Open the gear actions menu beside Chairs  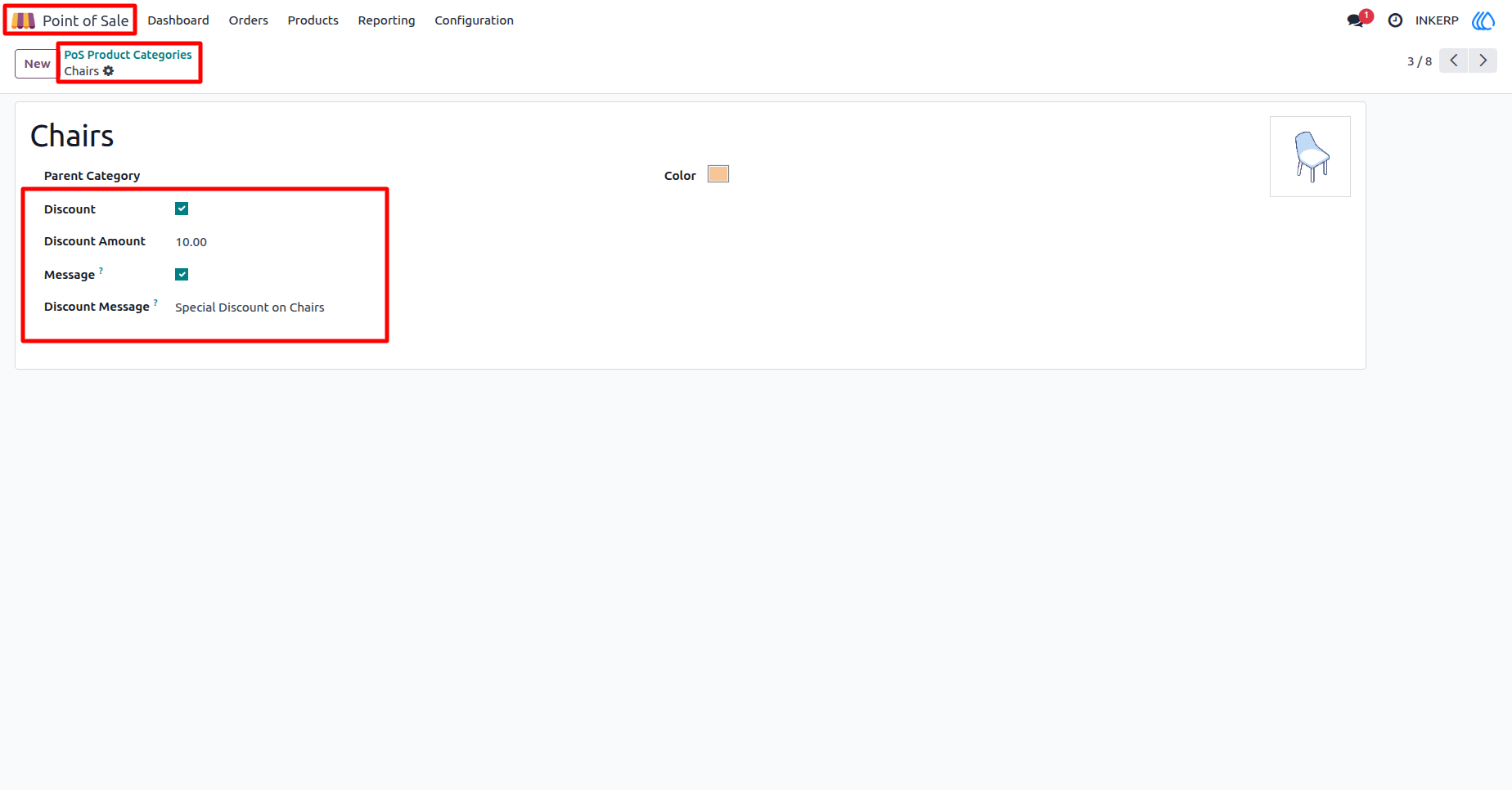pos(108,71)
